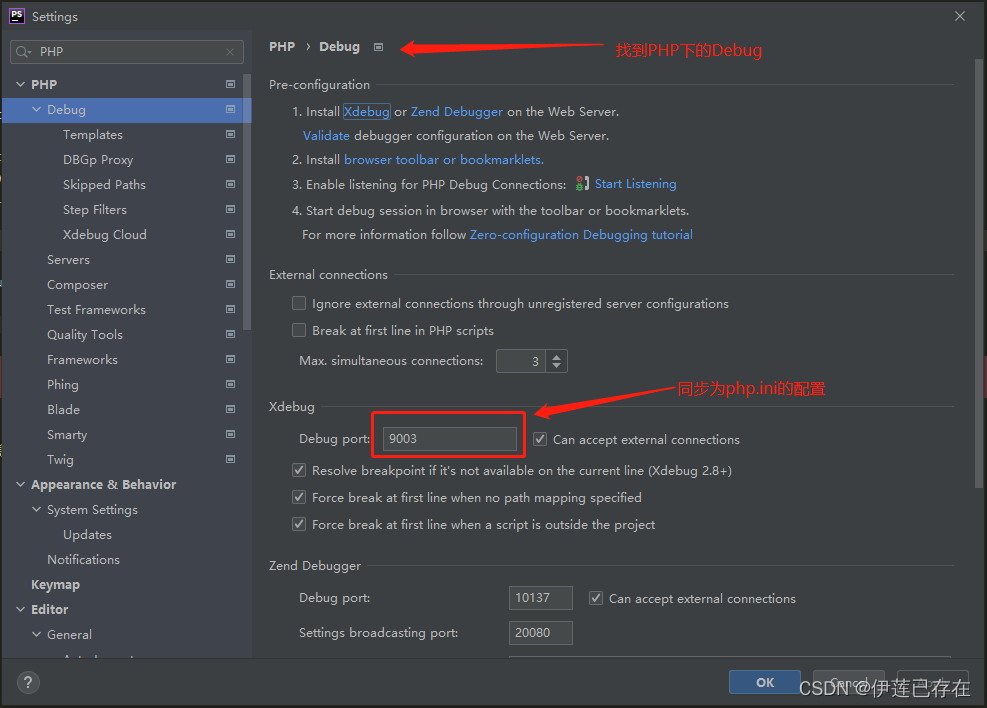Click the Settings broadcasting port field
This screenshot has width=987, height=708.
(541, 632)
